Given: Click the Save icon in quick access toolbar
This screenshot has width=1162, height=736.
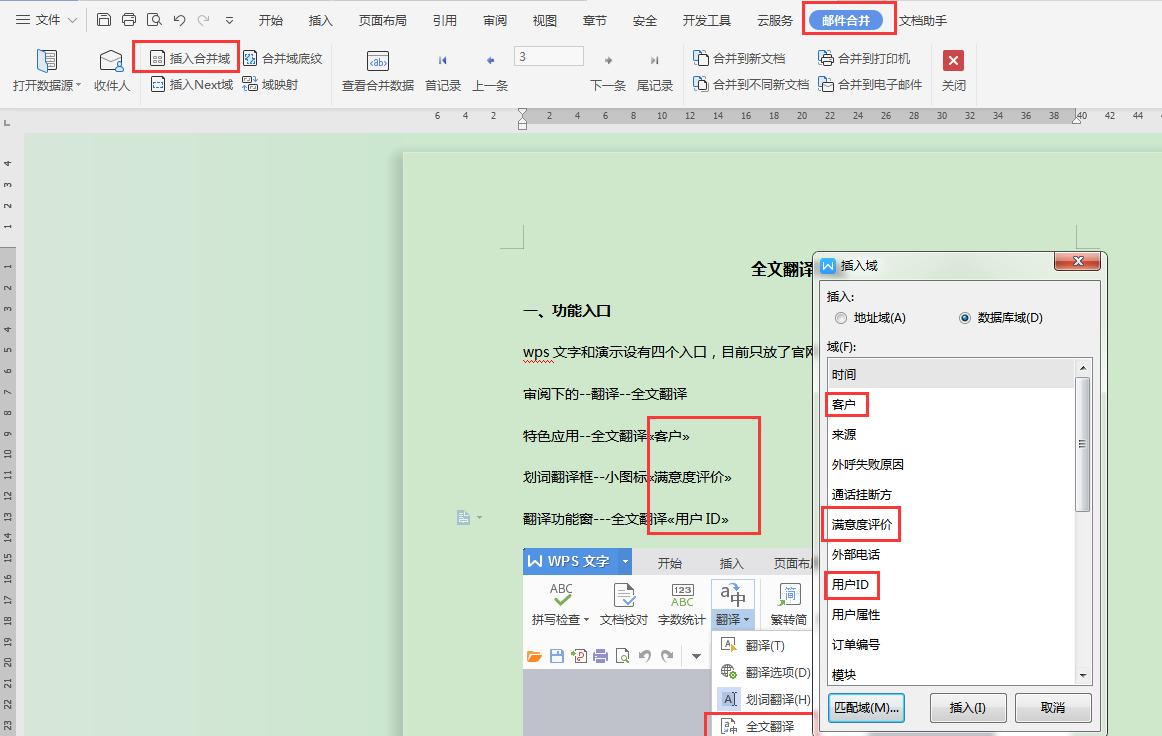Looking at the screenshot, I should (x=104, y=20).
